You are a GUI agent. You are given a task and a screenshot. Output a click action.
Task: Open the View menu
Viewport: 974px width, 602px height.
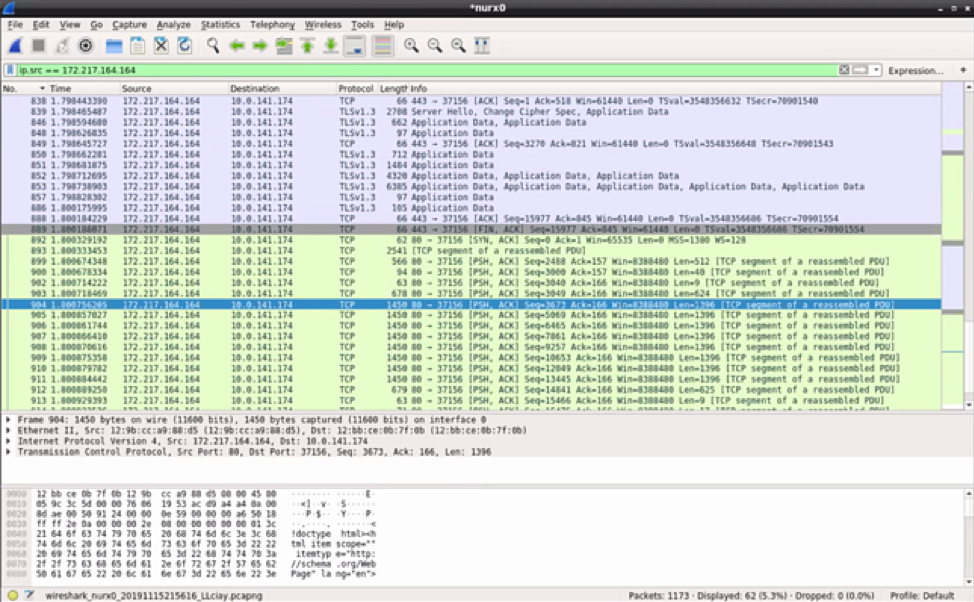70,25
